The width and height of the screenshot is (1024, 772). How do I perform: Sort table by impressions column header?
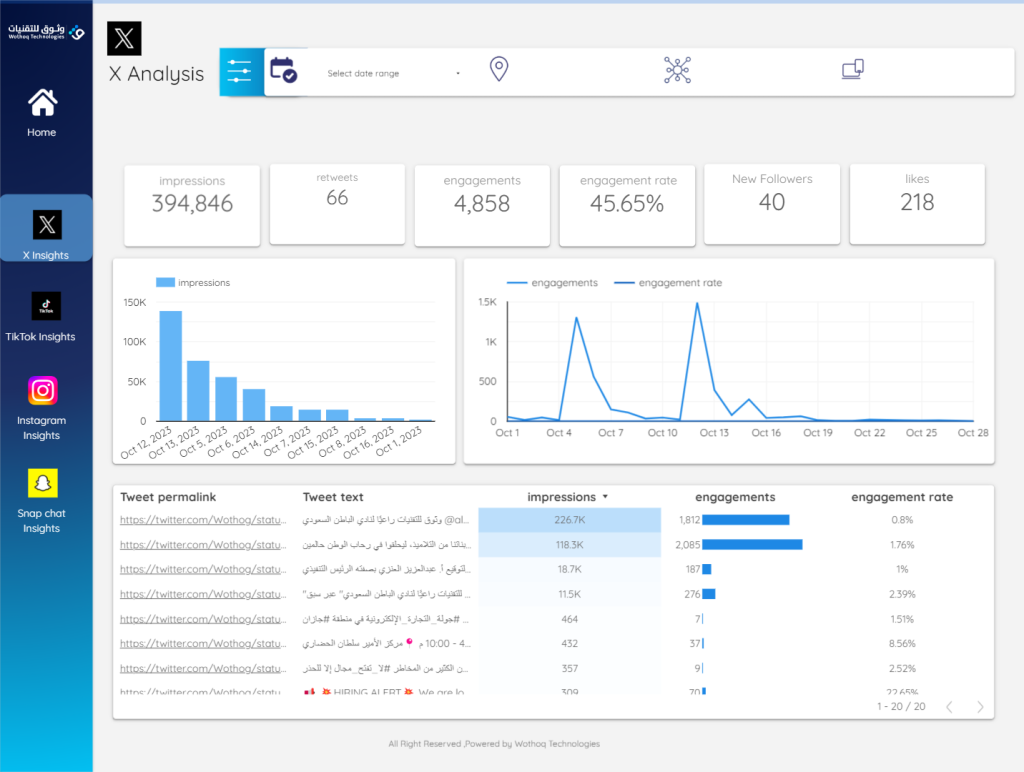coord(568,497)
